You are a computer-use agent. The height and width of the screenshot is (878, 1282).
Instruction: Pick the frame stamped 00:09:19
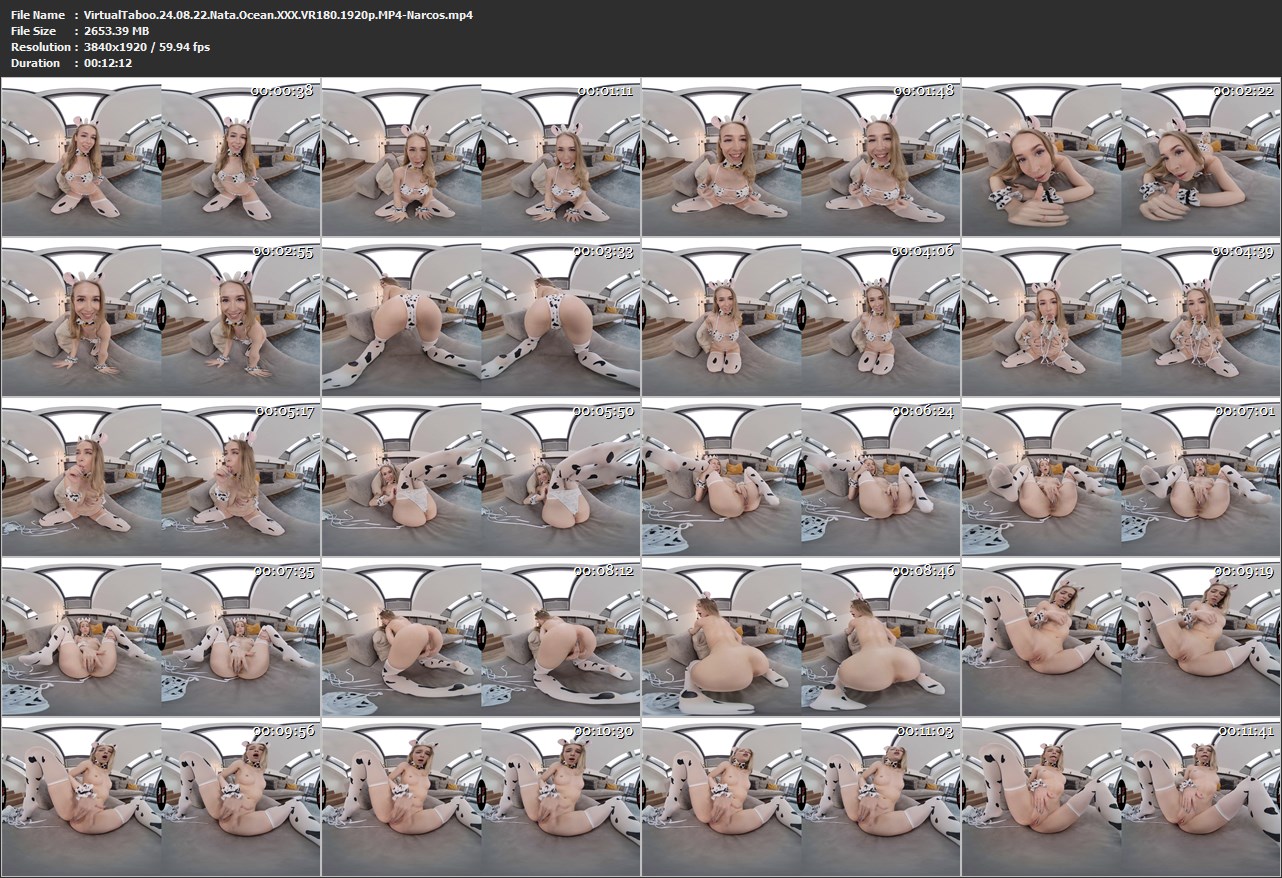point(1121,637)
